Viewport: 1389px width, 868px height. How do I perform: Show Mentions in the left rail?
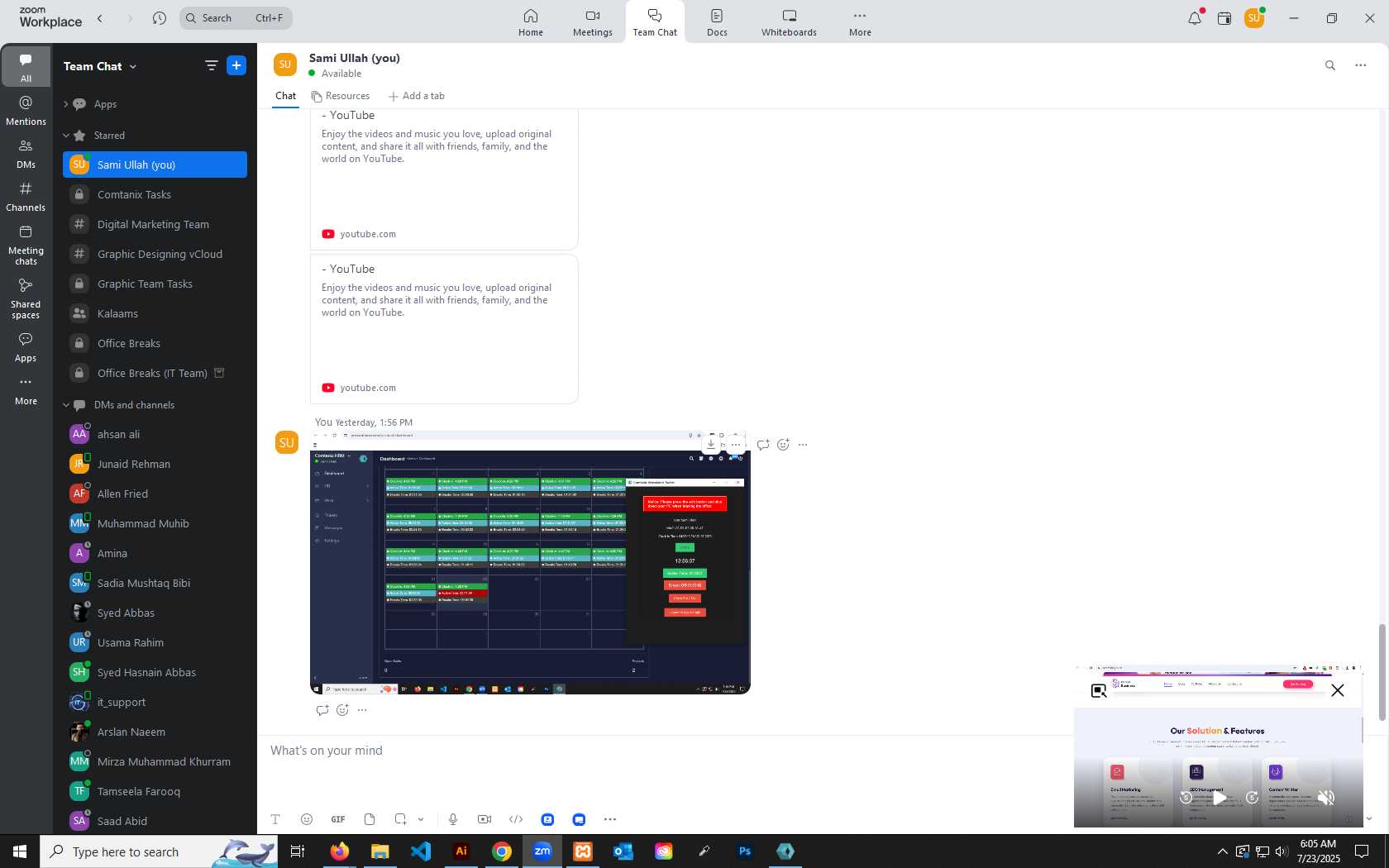[x=26, y=111]
